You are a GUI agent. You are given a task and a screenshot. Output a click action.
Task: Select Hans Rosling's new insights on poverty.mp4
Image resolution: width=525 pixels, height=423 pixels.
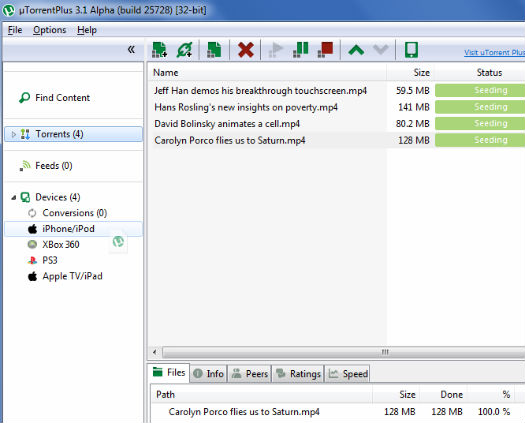(246, 107)
